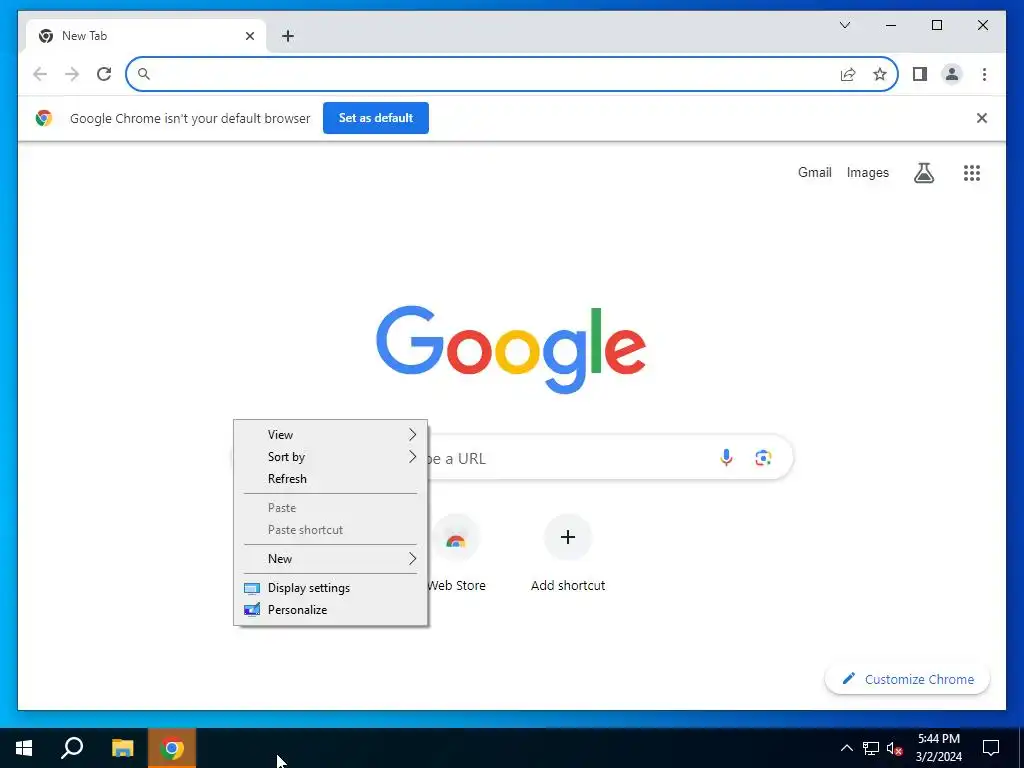Expand the Sort by submenu
This screenshot has width=1024, height=768.
point(330,457)
